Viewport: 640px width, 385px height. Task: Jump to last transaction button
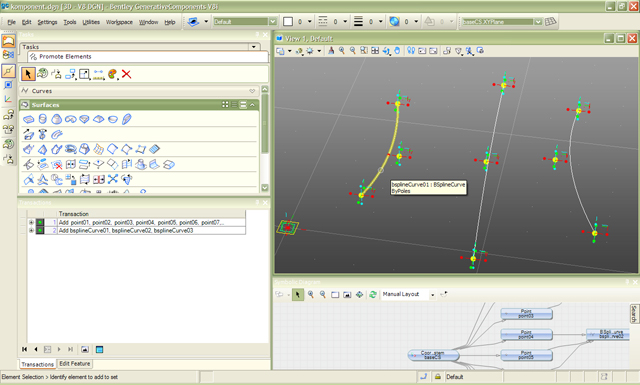point(70,349)
